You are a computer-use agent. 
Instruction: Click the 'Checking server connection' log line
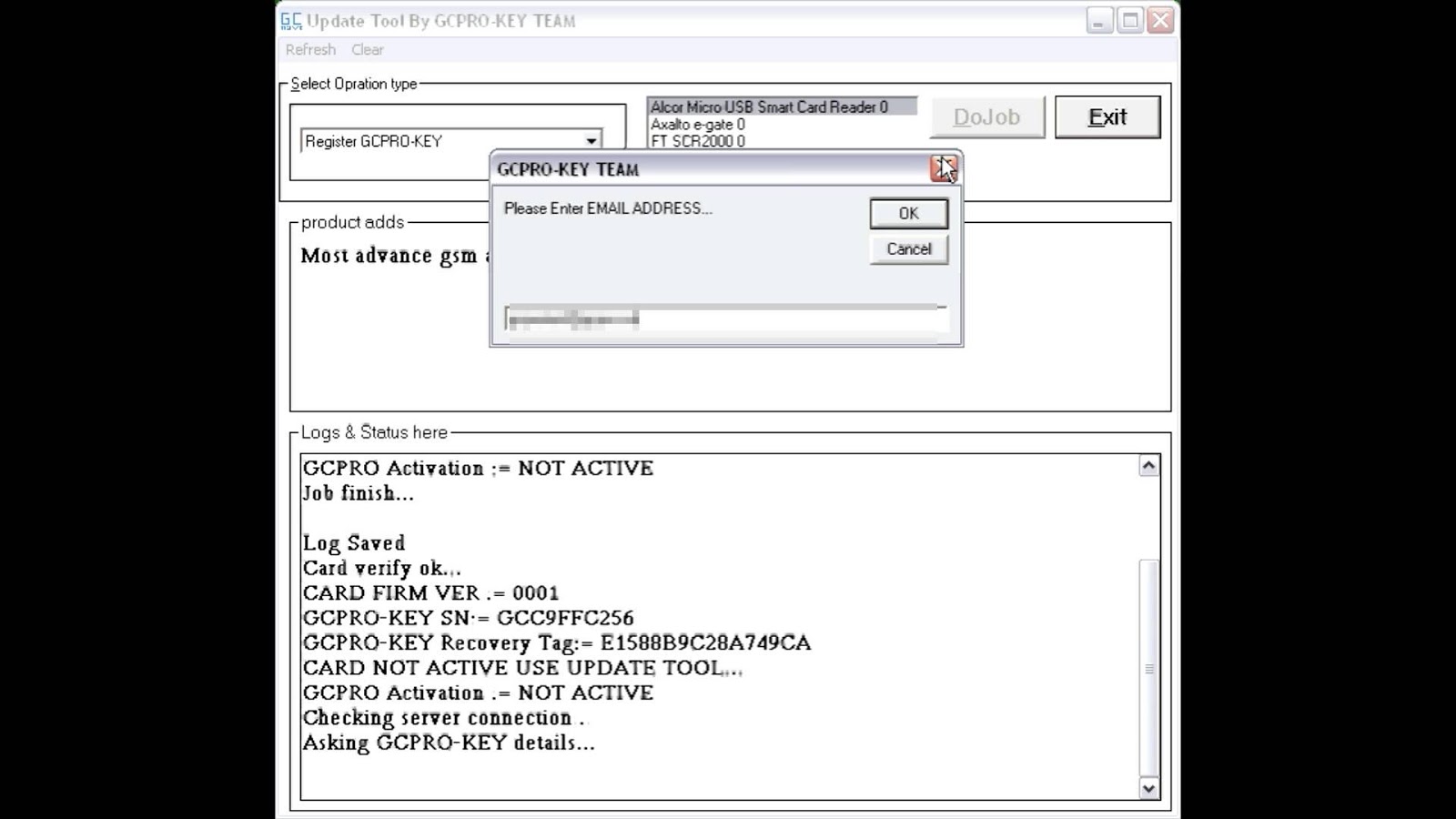tap(444, 718)
